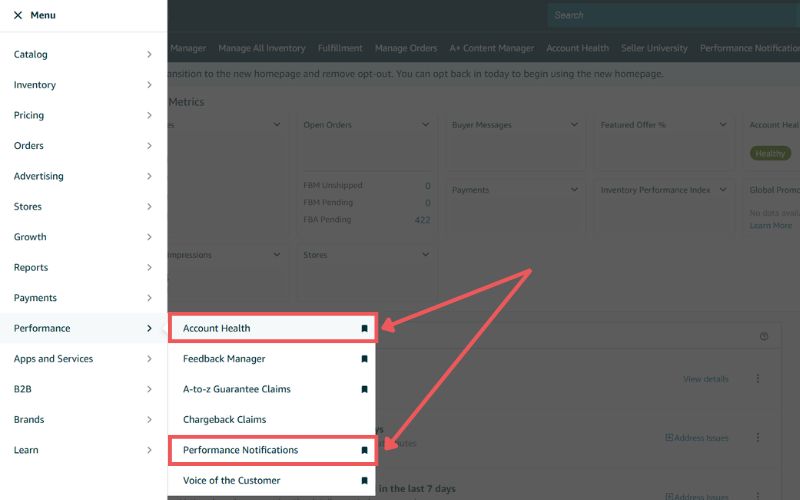Image resolution: width=800 pixels, height=500 pixels.
Task: Open Account Health top navigation link
Action: 578,48
